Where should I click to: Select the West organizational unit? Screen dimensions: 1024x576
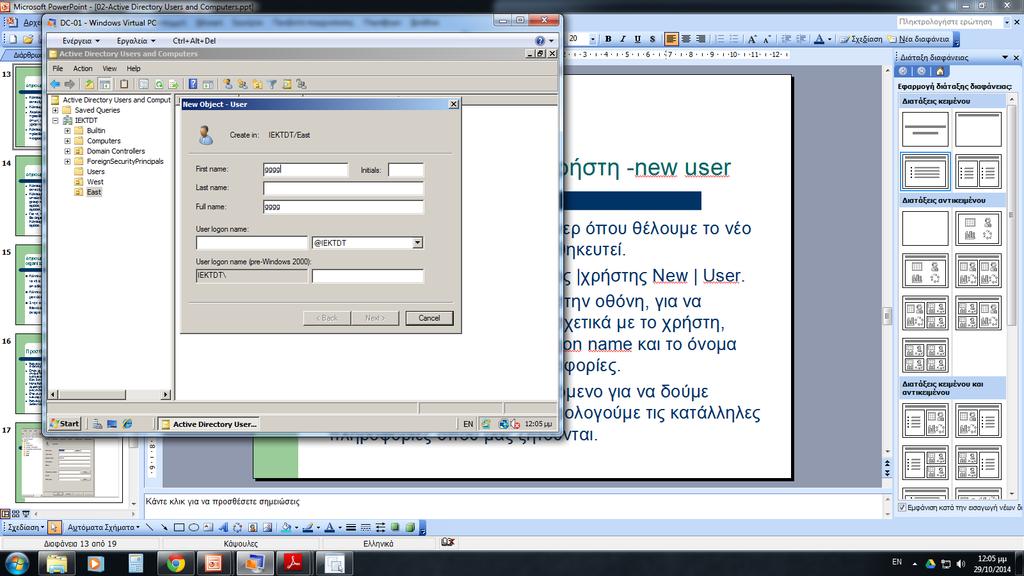point(95,182)
